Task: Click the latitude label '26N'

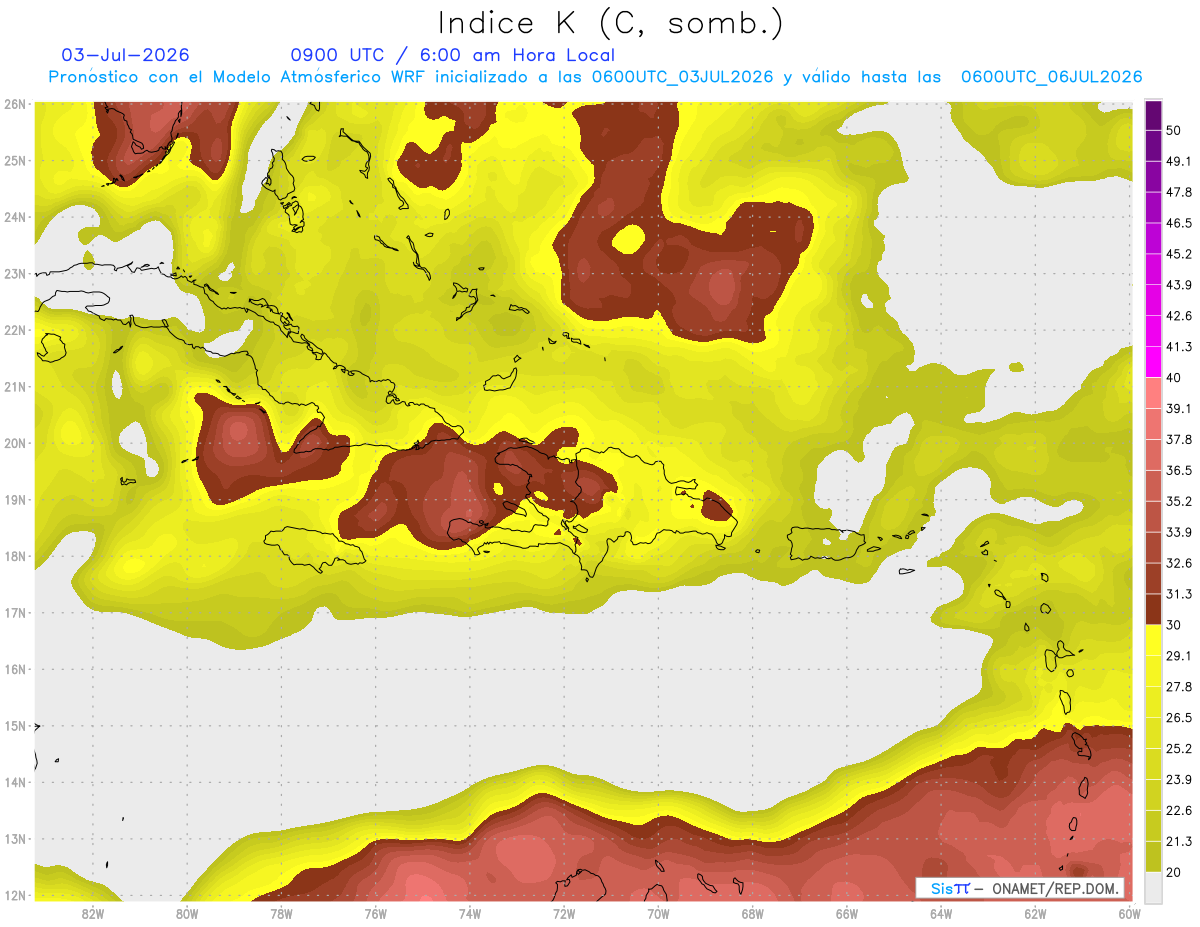Action: pyautogui.click(x=14, y=104)
